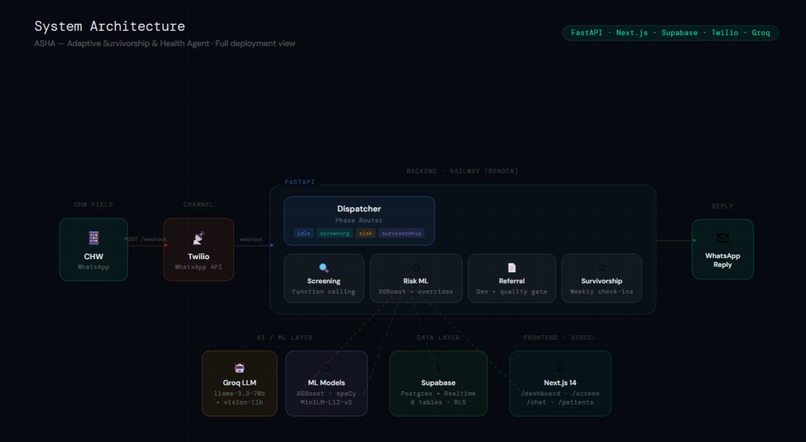
Task: Click 'Supabase' in the top-right tech stack pill
Action: tap(679, 33)
